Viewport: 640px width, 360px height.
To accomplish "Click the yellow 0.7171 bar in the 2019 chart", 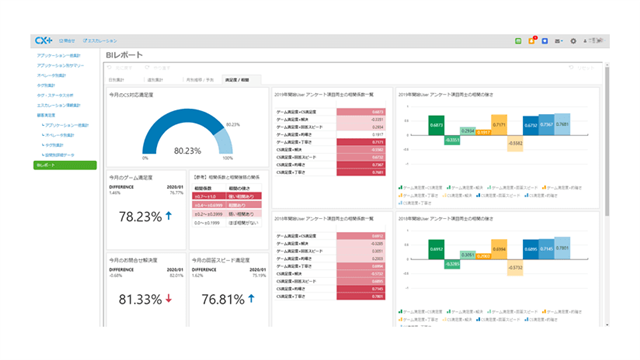I will tap(499, 125).
